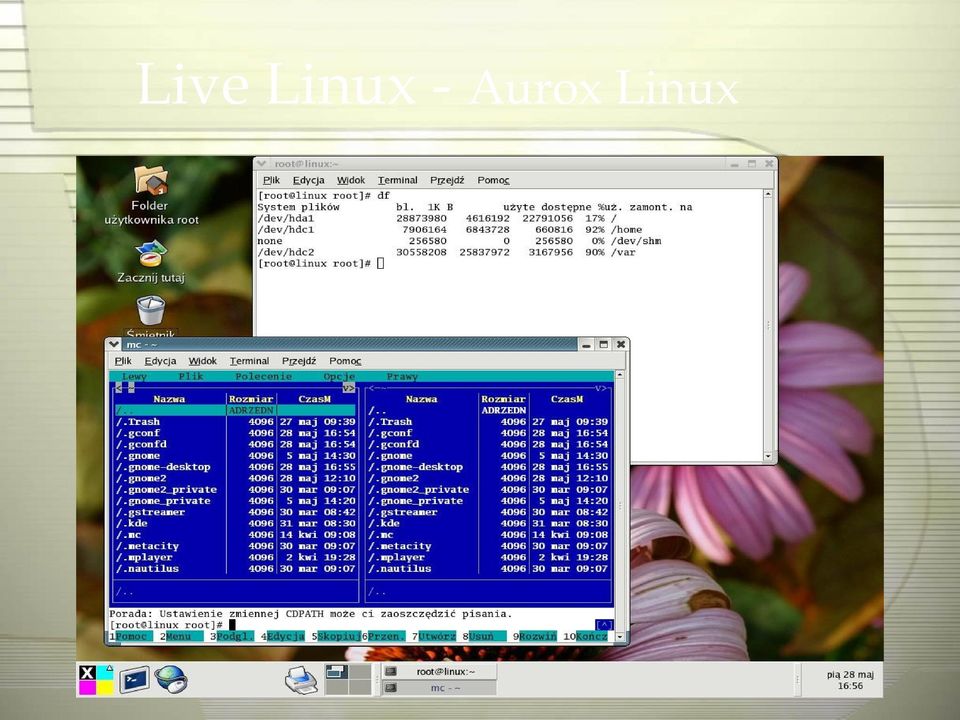Click the 4 Edycja function key button
960x720 pixels.
coord(285,636)
